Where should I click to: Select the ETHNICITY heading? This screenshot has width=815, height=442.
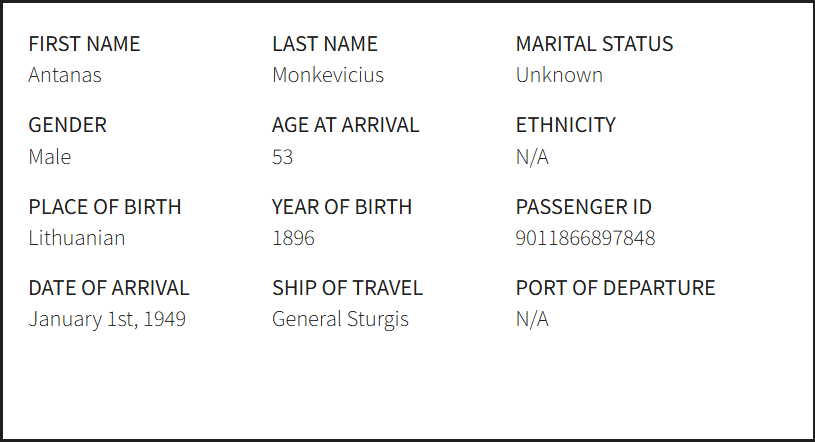click(566, 125)
